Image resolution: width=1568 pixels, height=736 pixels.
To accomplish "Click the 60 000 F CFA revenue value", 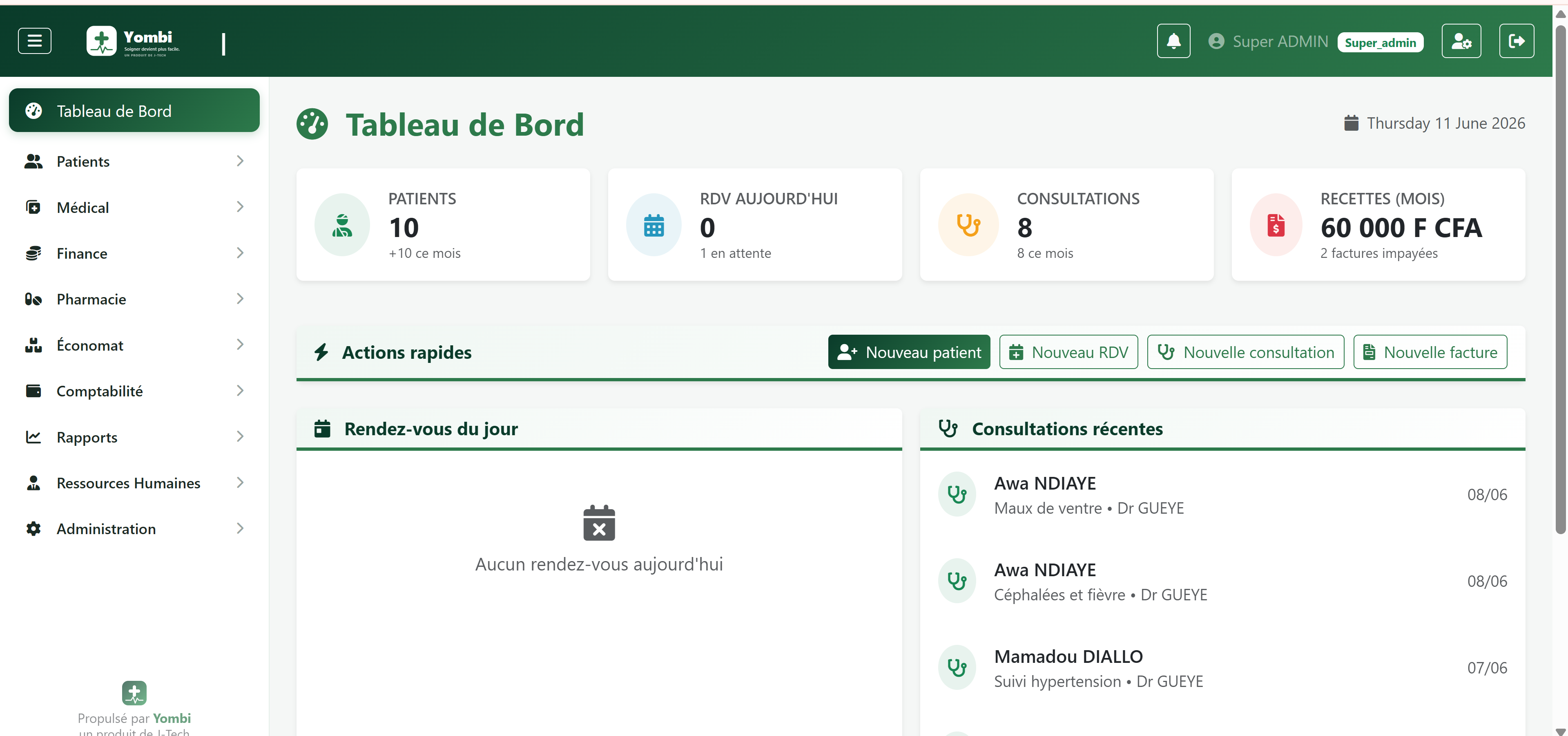I will (x=1401, y=228).
